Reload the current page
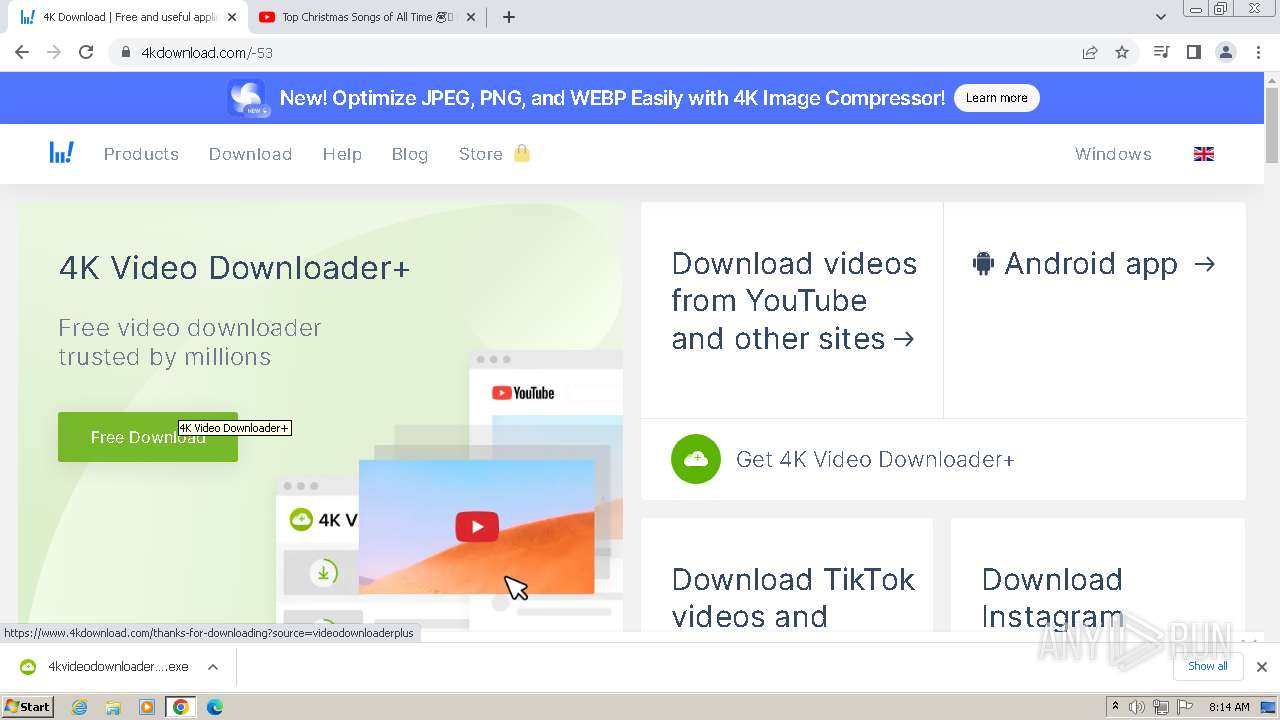The height and width of the screenshot is (720, 1280). coord(86,52)
